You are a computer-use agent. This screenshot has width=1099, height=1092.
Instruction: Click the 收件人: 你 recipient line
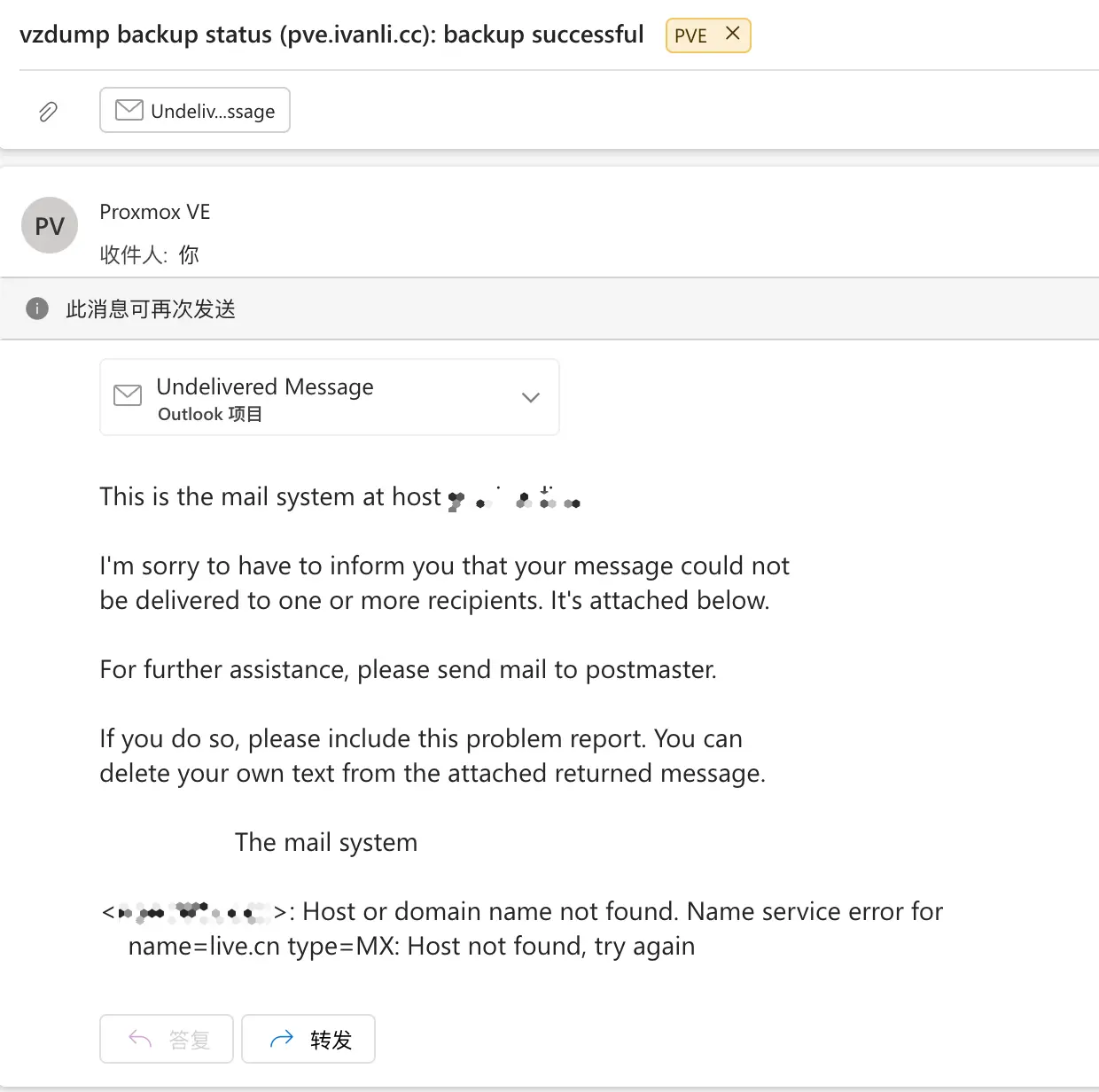149,255
